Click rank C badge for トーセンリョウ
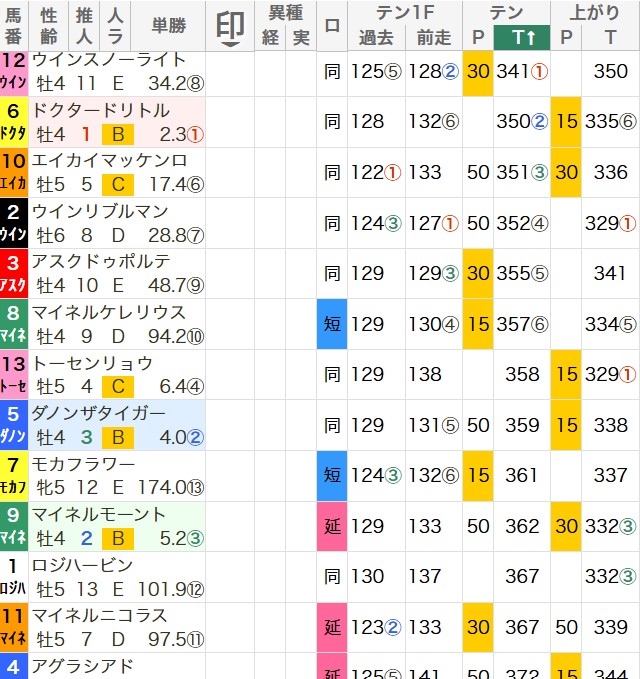This screenshot has height=679, width=640. point(118,387)
